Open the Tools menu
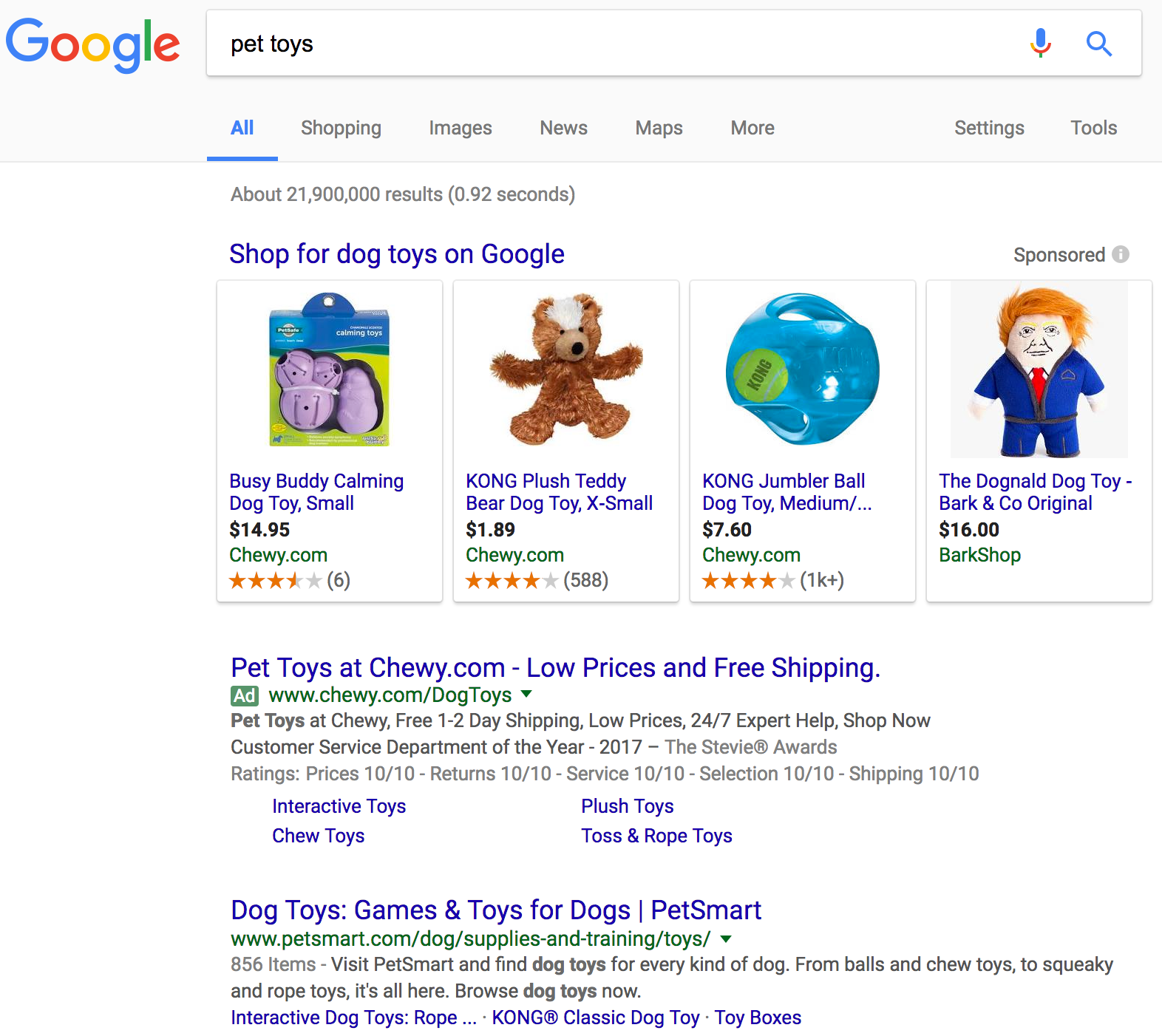 pyautogui.click(x=1093, y=128)
